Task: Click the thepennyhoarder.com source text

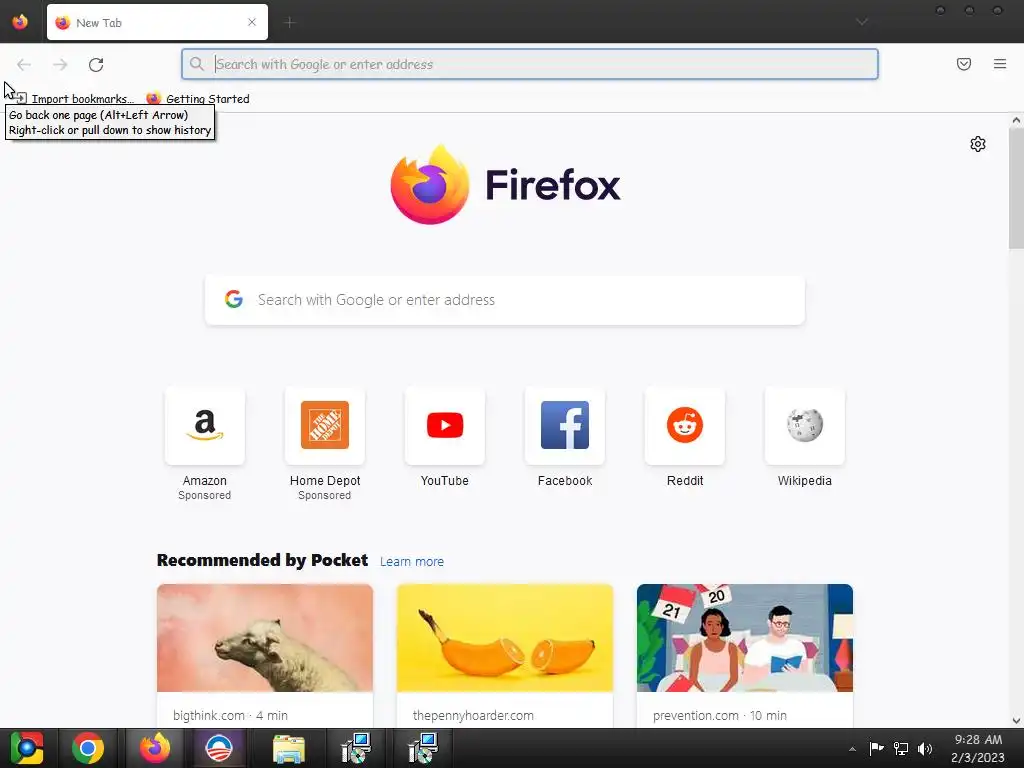Action: point(473,716)
